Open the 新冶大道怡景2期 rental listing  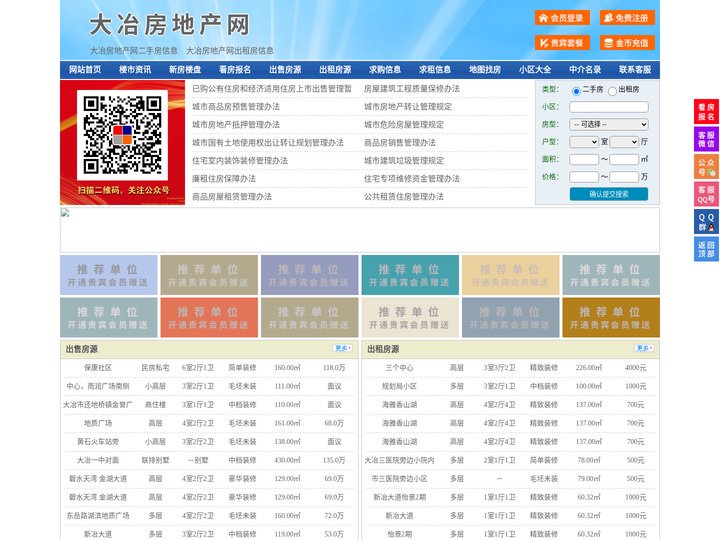[x=399, y=497]
